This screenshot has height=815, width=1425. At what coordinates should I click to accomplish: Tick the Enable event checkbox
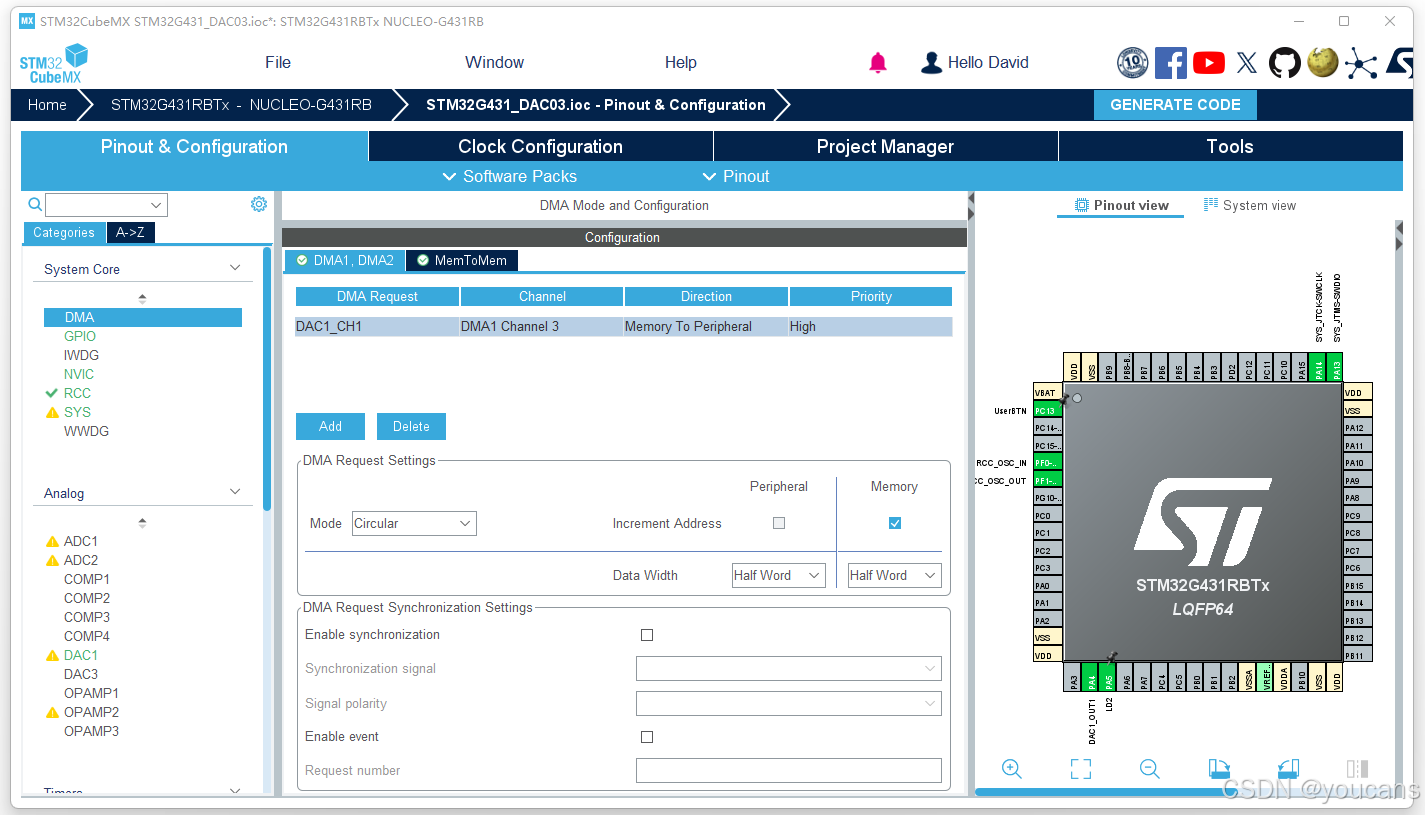tap(647, 737)
